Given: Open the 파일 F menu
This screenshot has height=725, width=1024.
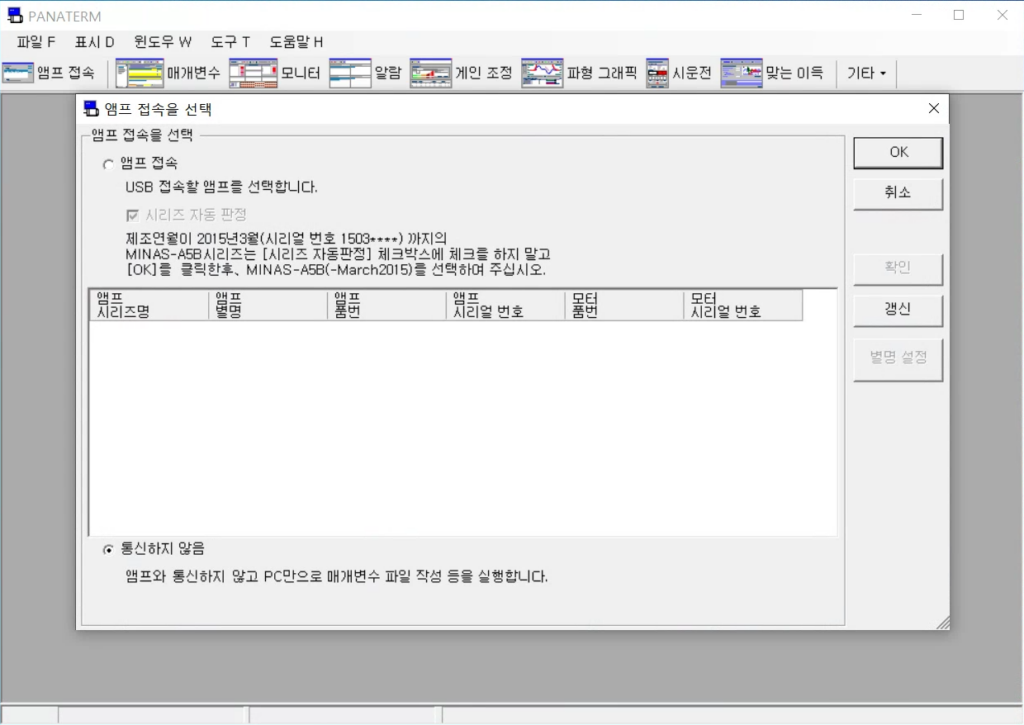Looking at the screenshot, I should pos(36,42).
